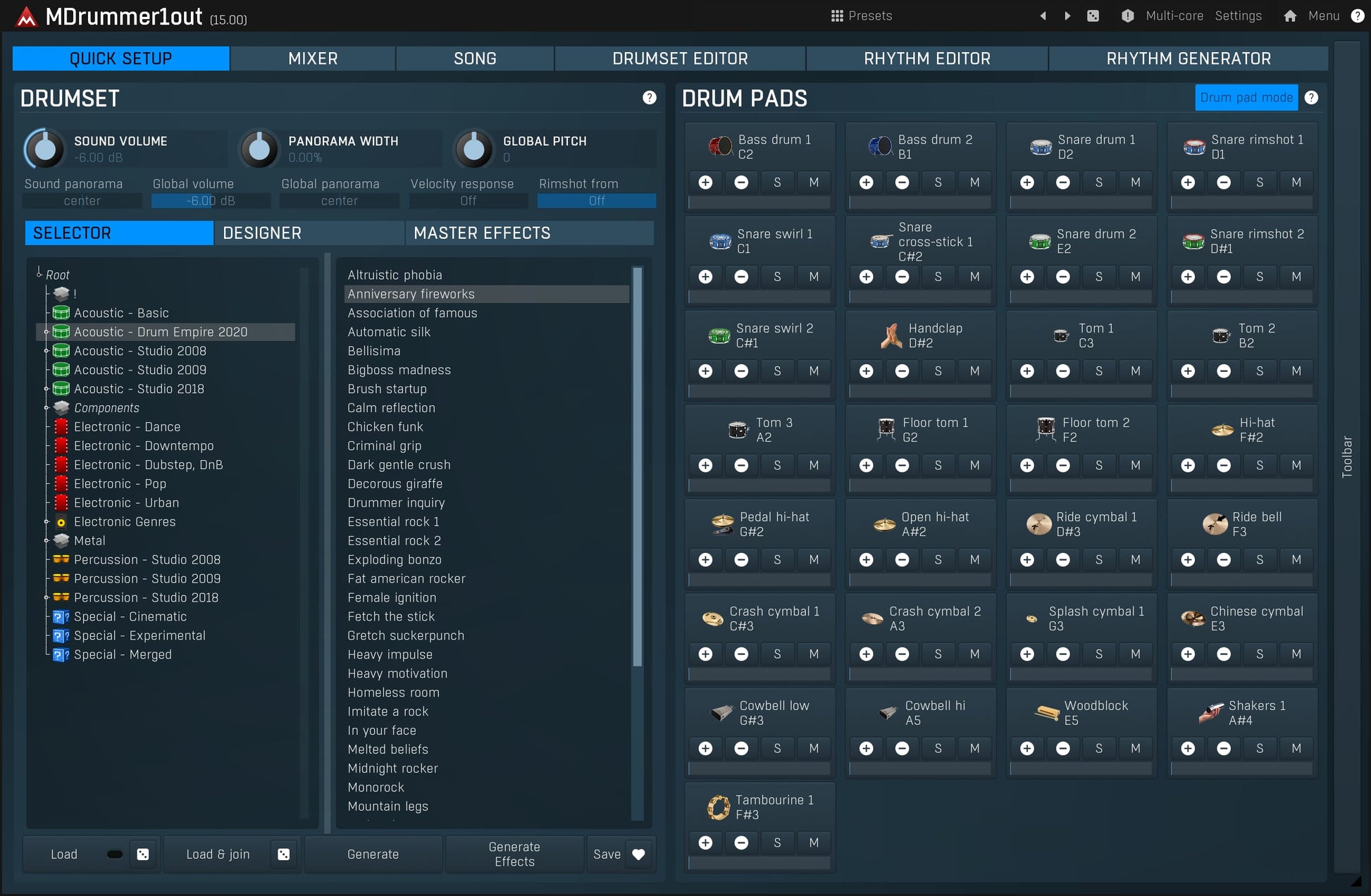Click the Handclap pad icon
1371x896 pixels.
click(x=891, y=335)
